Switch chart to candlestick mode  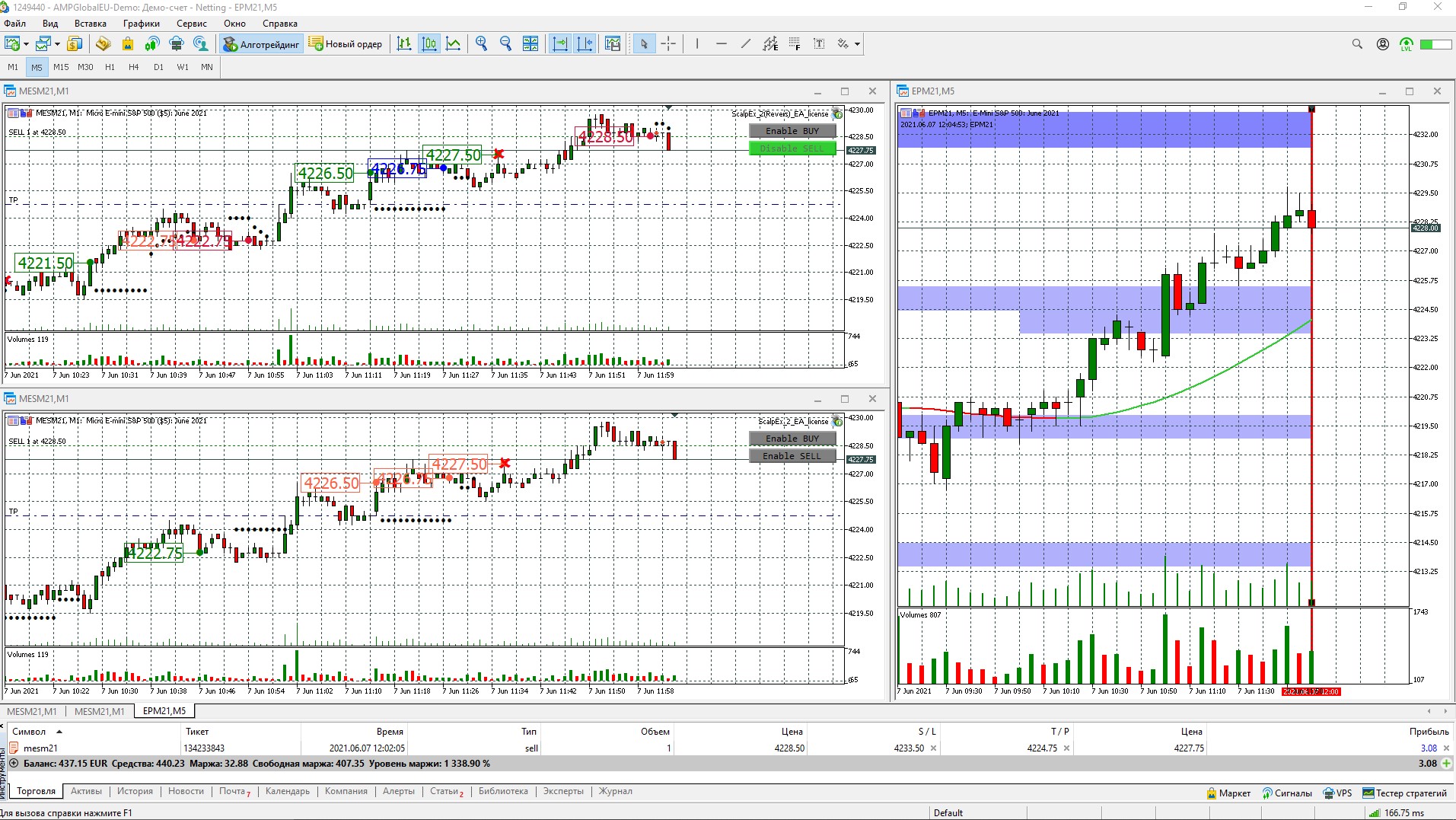(429, 44)
